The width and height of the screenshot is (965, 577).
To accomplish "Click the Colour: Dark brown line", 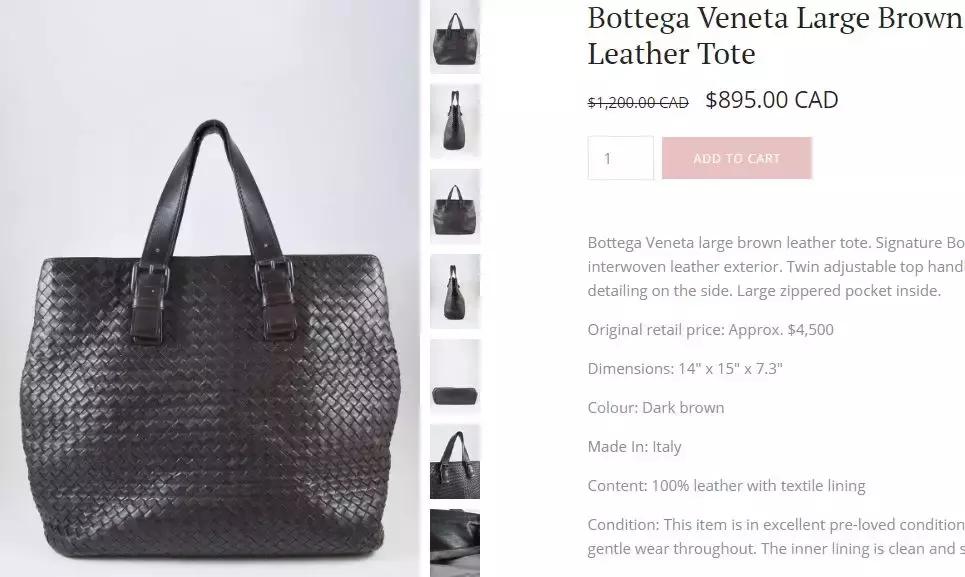I will [656, 407].
